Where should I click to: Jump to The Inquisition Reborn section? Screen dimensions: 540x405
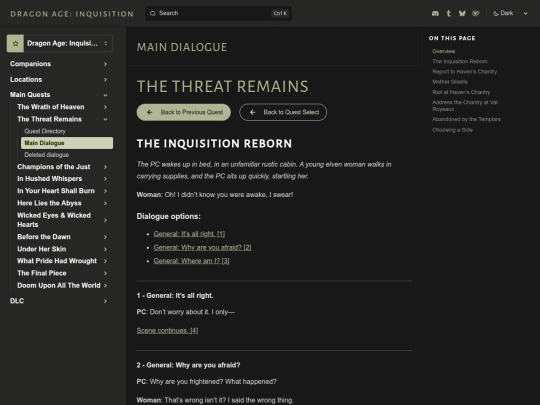[x=460, y=61]
